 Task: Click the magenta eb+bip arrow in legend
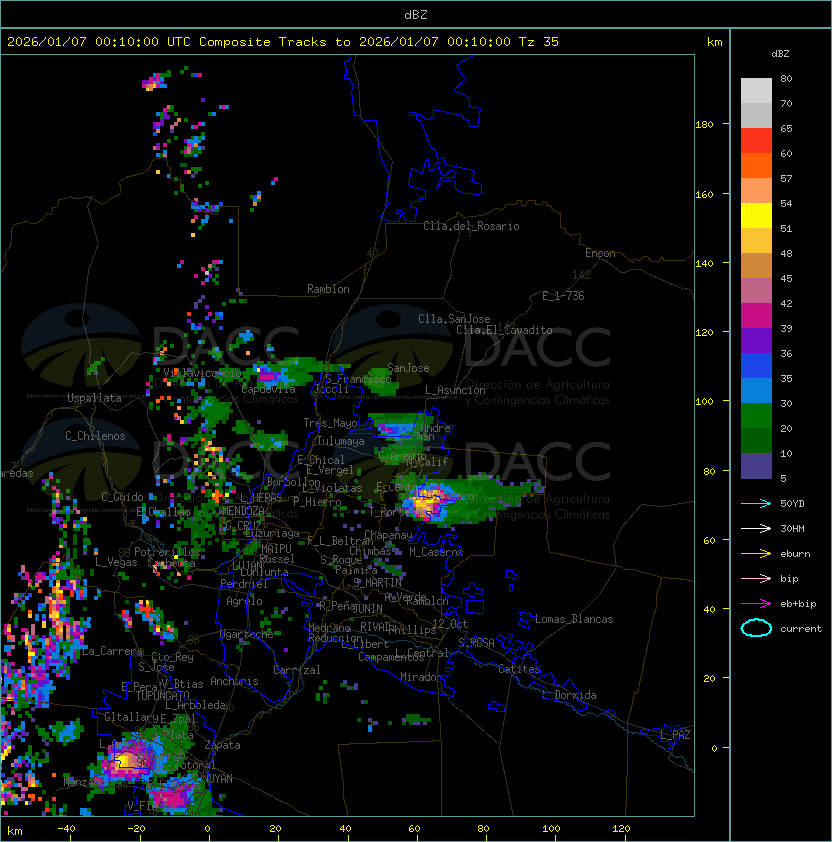(756, 604)
